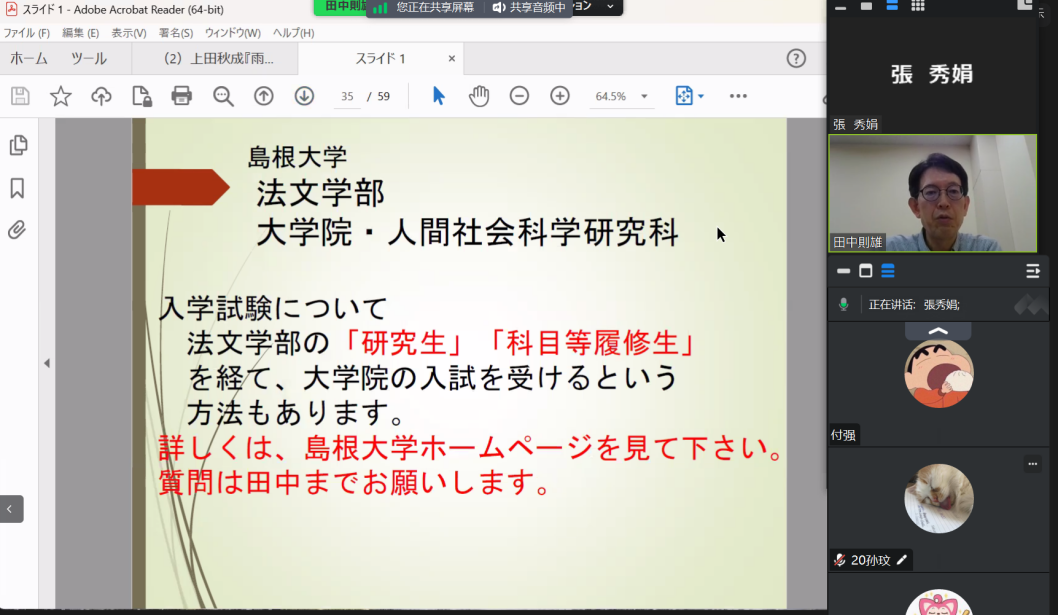Select the Hand pan tool
The image size is (1058, 615).
point(479,96)
